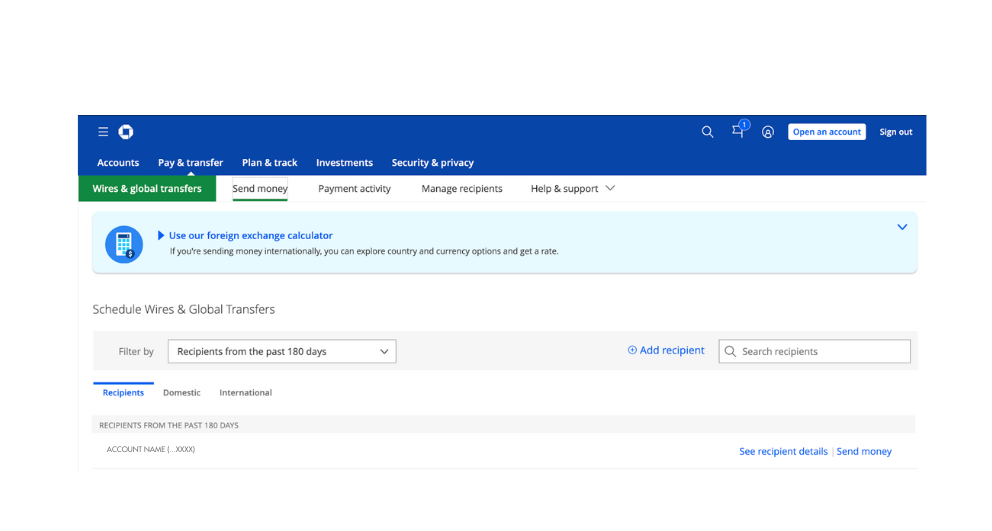This screenshot has height=531, width=992.
Task: Click the magnifier in Search recipients box
Action: [x=731, y=352]
